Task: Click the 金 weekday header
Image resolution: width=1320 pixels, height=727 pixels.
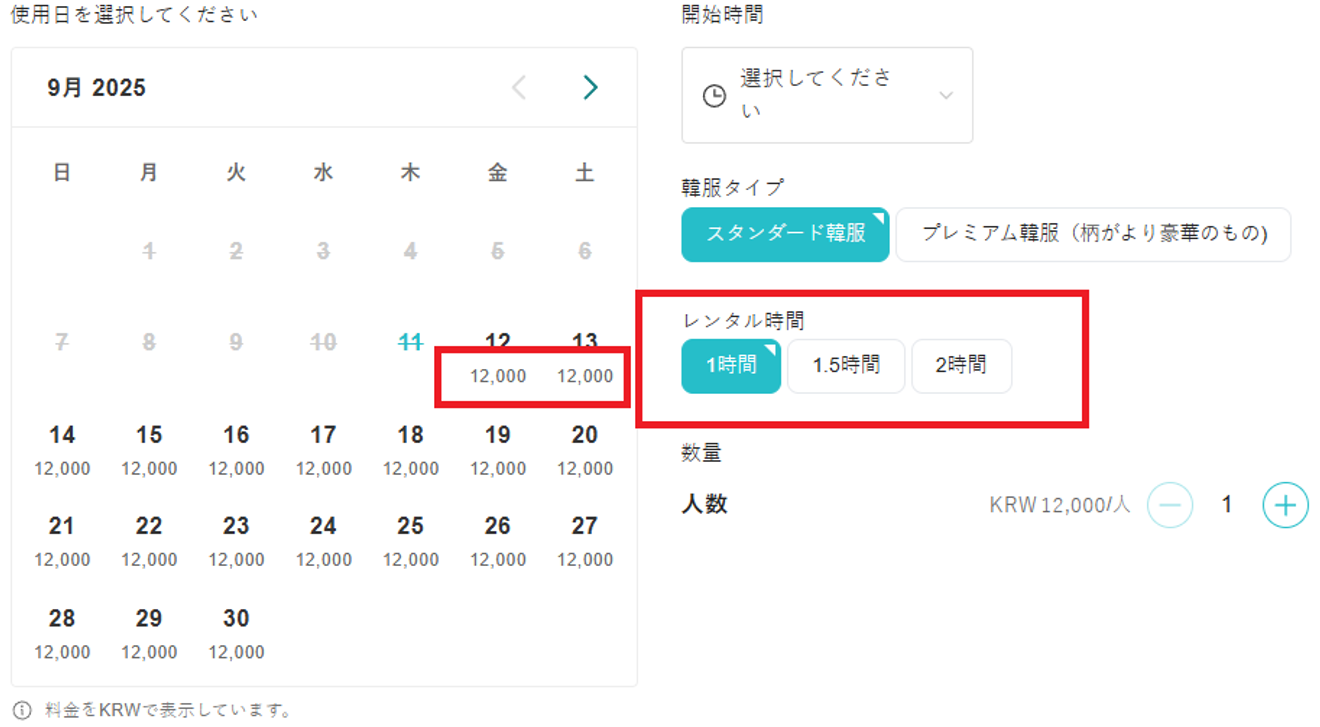Action: (x=497, y=173)
